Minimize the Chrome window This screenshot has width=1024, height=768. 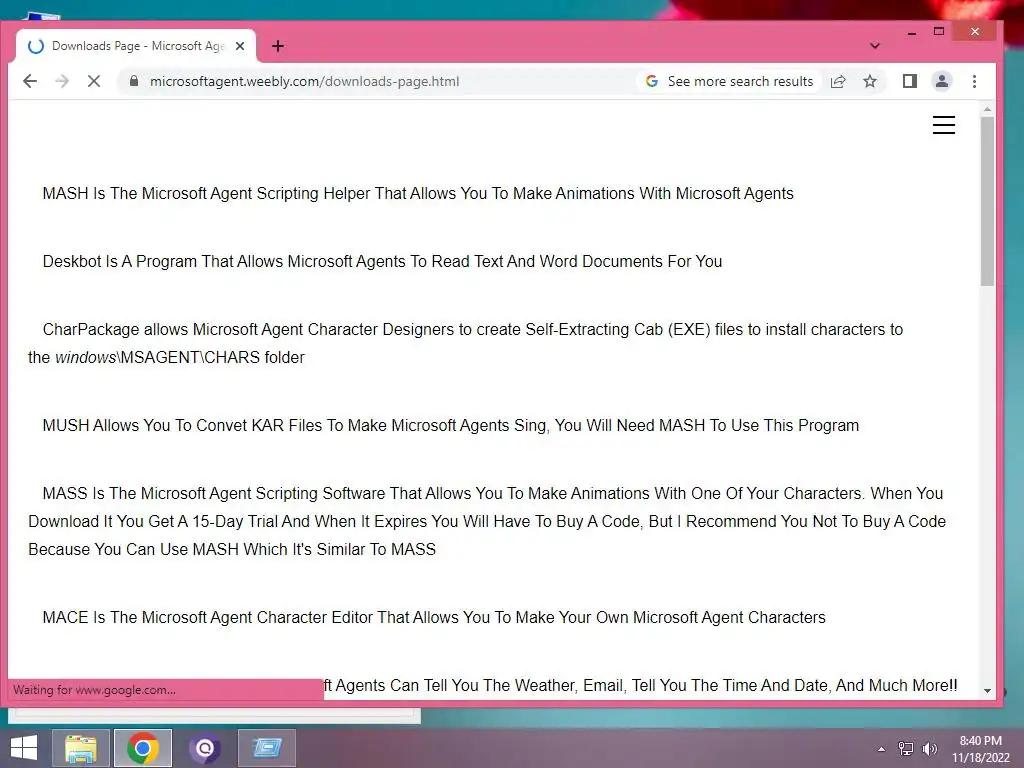912,32
